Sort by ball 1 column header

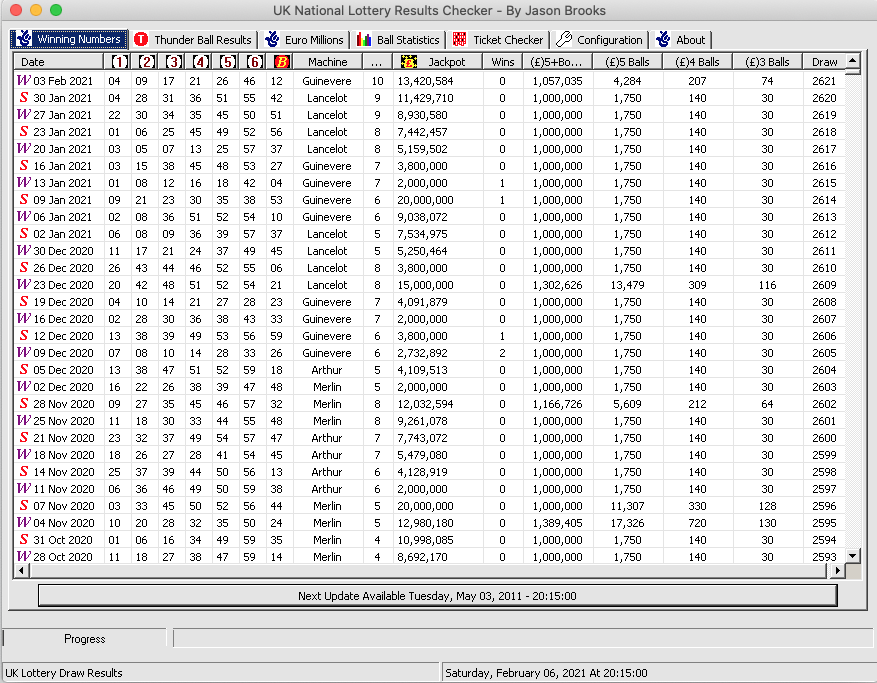click(x=119, y=62)
